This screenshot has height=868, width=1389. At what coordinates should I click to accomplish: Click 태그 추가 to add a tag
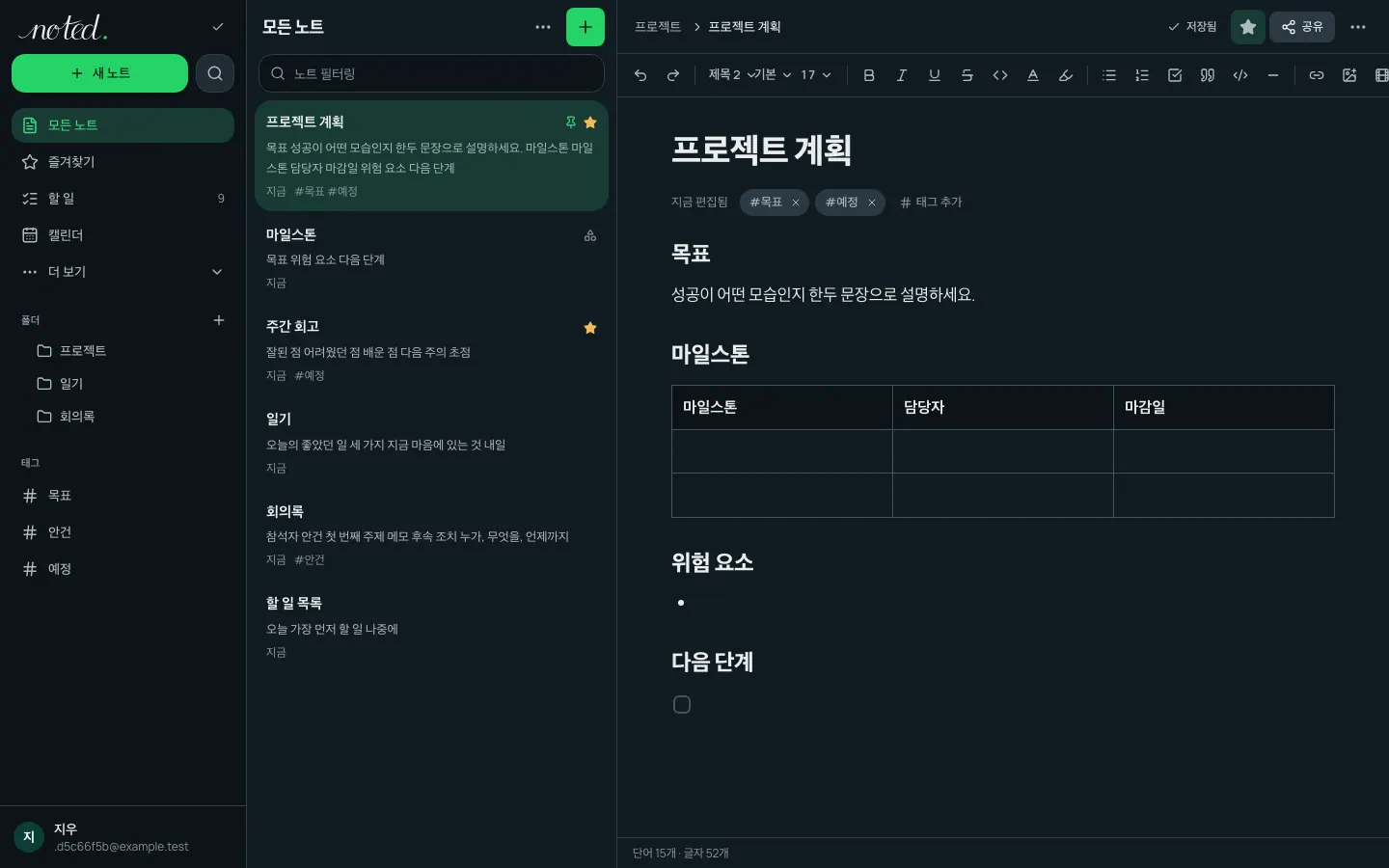point(931,203)
